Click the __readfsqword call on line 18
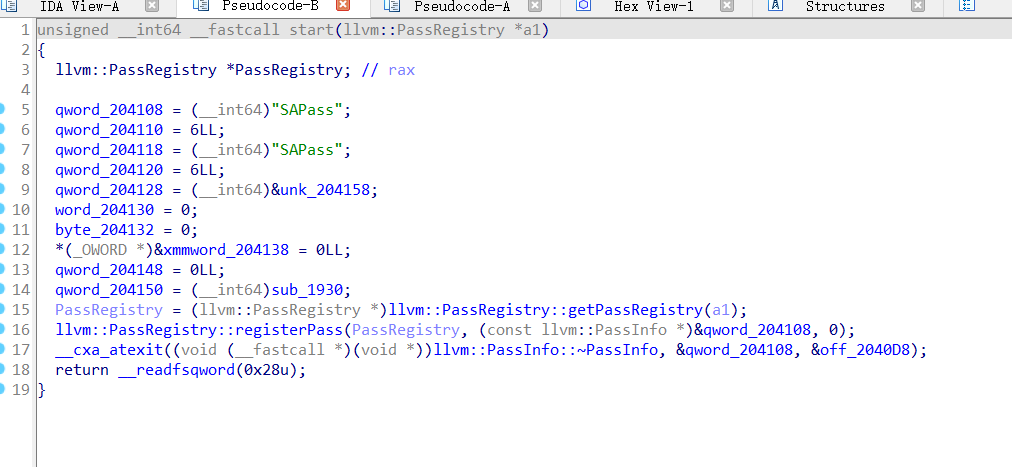The image size is (1012, 467). click(x=176, y=370)
